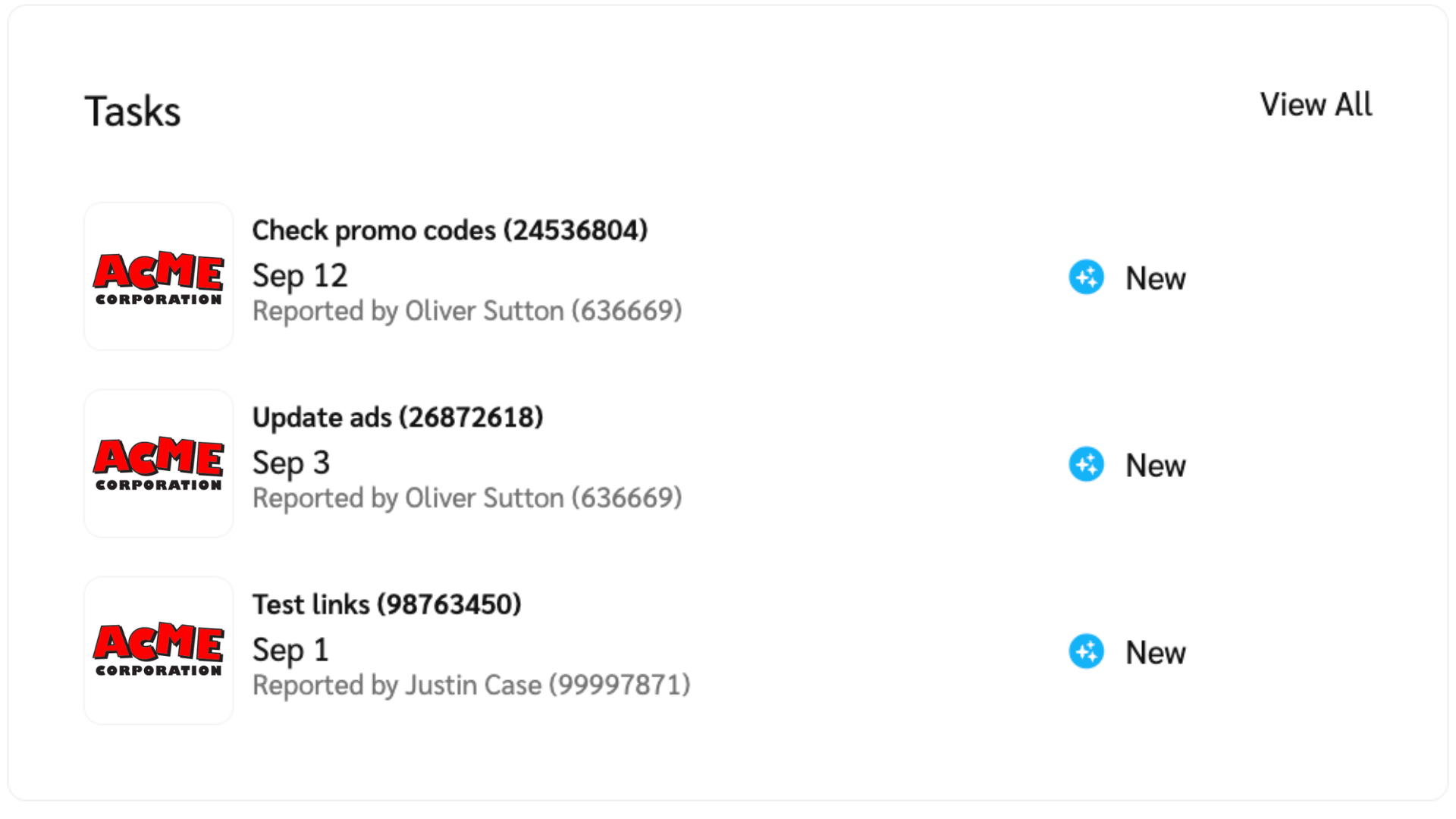Click the Sep 1 due date

[x=290, y=651]
